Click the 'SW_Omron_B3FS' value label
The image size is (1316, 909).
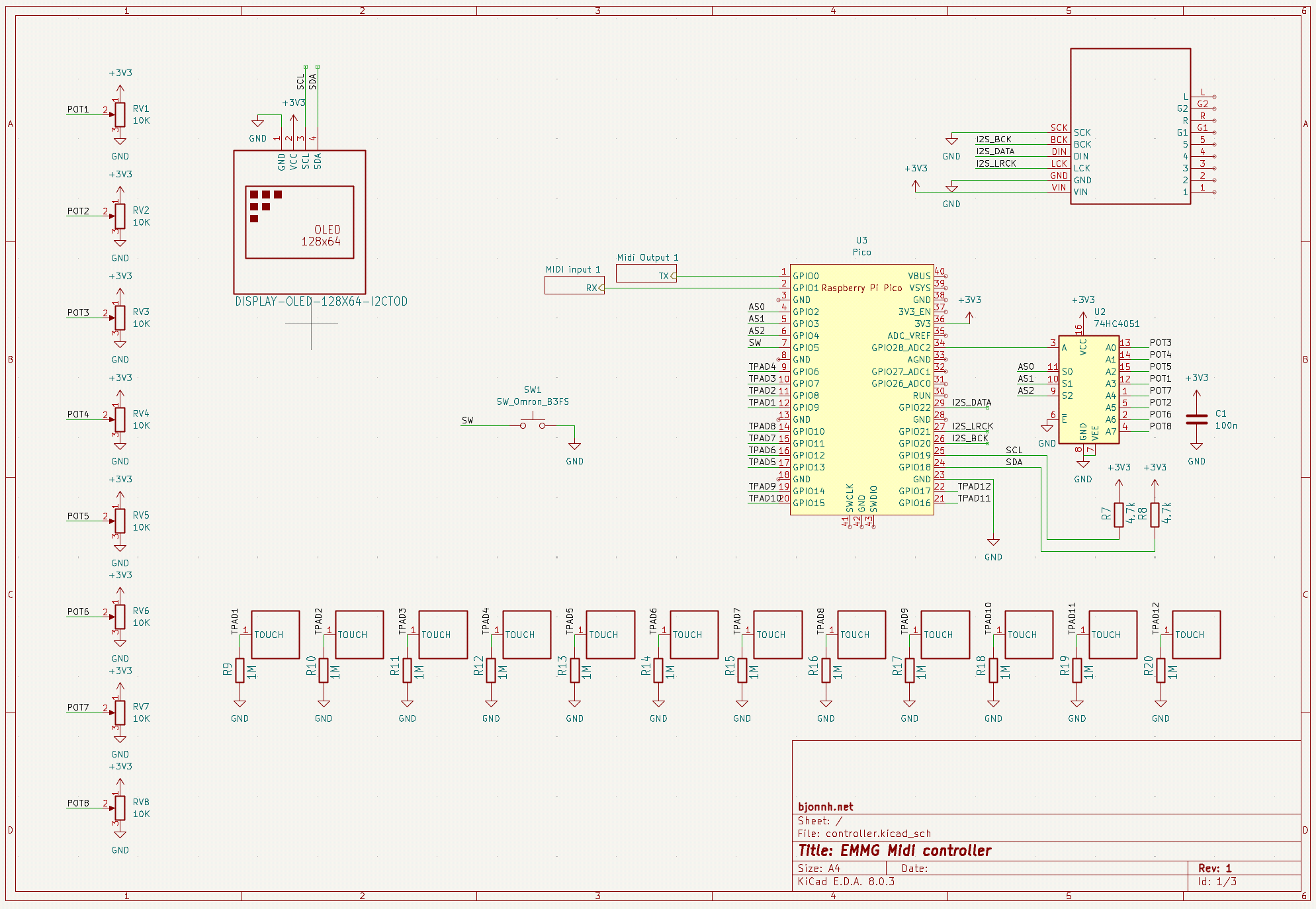pos(533,402)
